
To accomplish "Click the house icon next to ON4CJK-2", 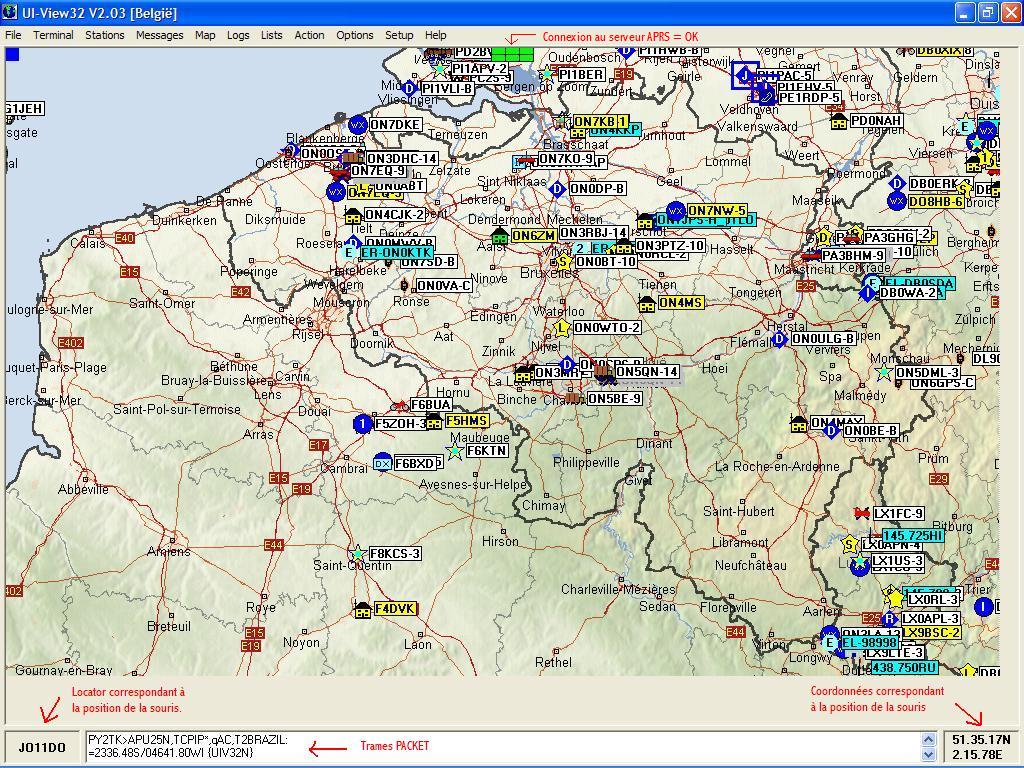I will (353, 216).
